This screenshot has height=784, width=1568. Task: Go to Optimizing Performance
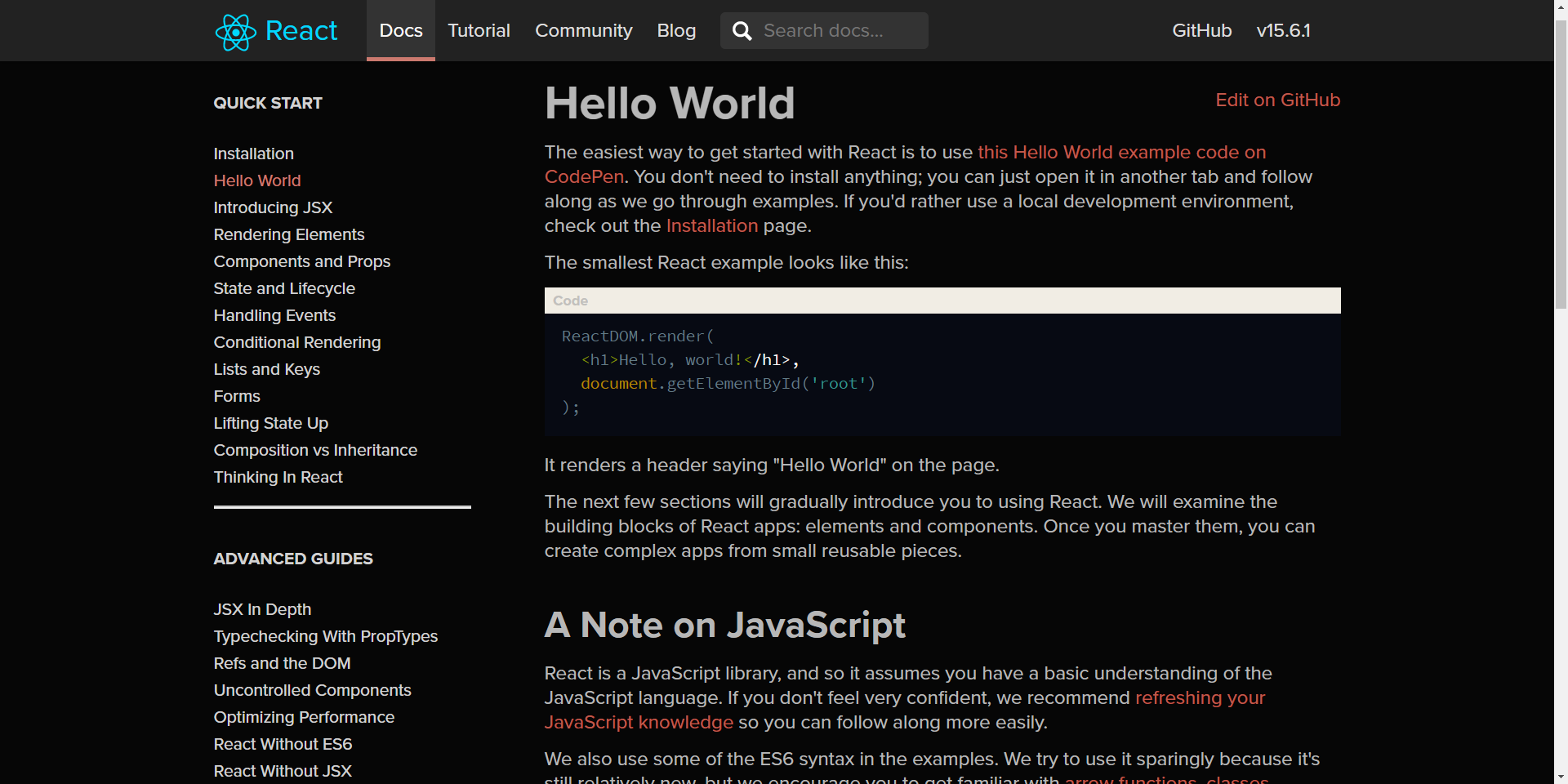[304, 717]
